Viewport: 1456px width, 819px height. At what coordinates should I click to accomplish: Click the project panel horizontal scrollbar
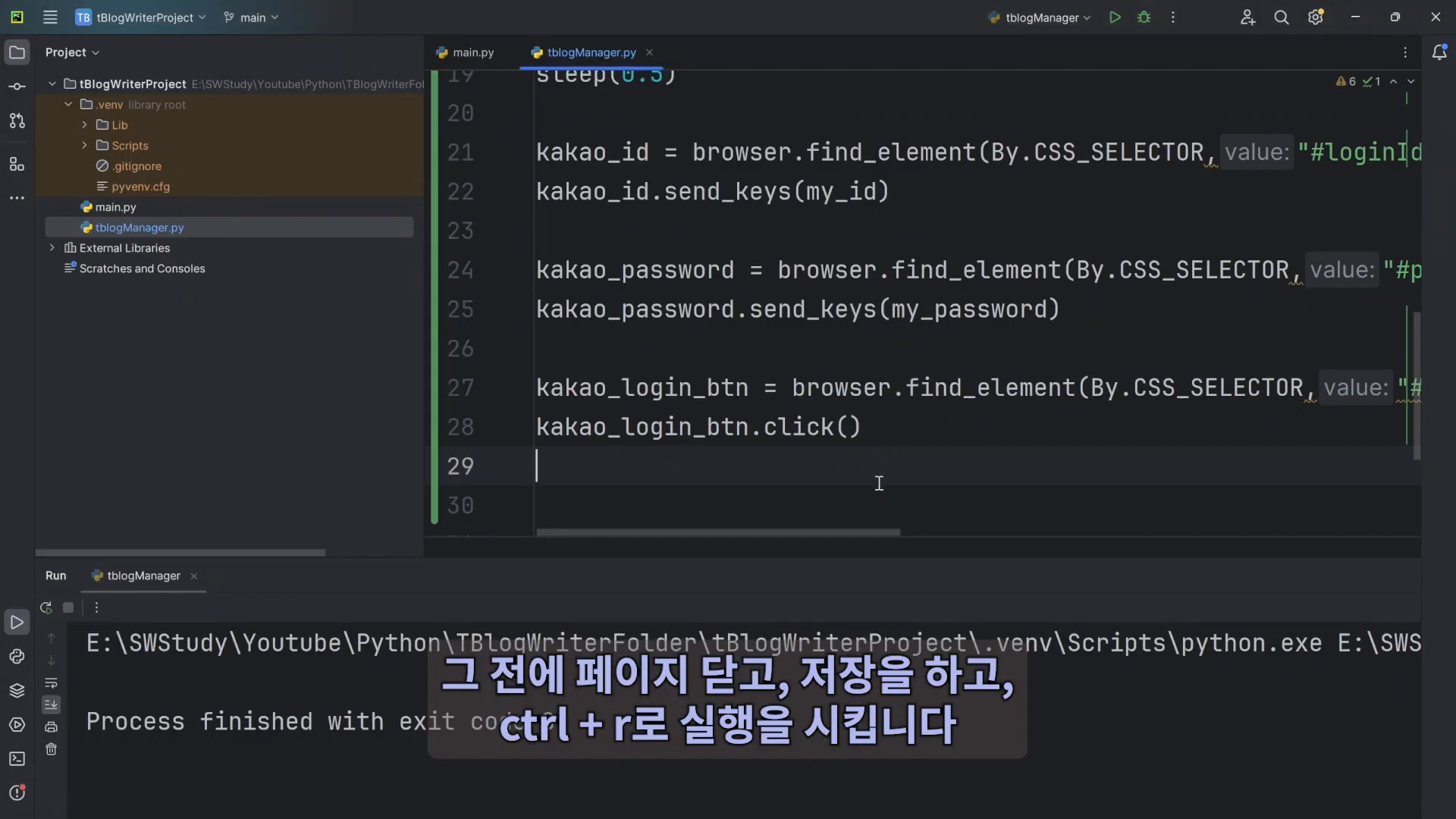(180, 553)
